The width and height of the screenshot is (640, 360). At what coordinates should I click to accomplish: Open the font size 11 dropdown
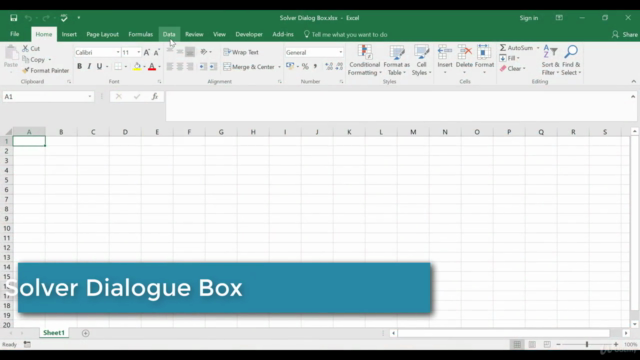tap(139, 52)
